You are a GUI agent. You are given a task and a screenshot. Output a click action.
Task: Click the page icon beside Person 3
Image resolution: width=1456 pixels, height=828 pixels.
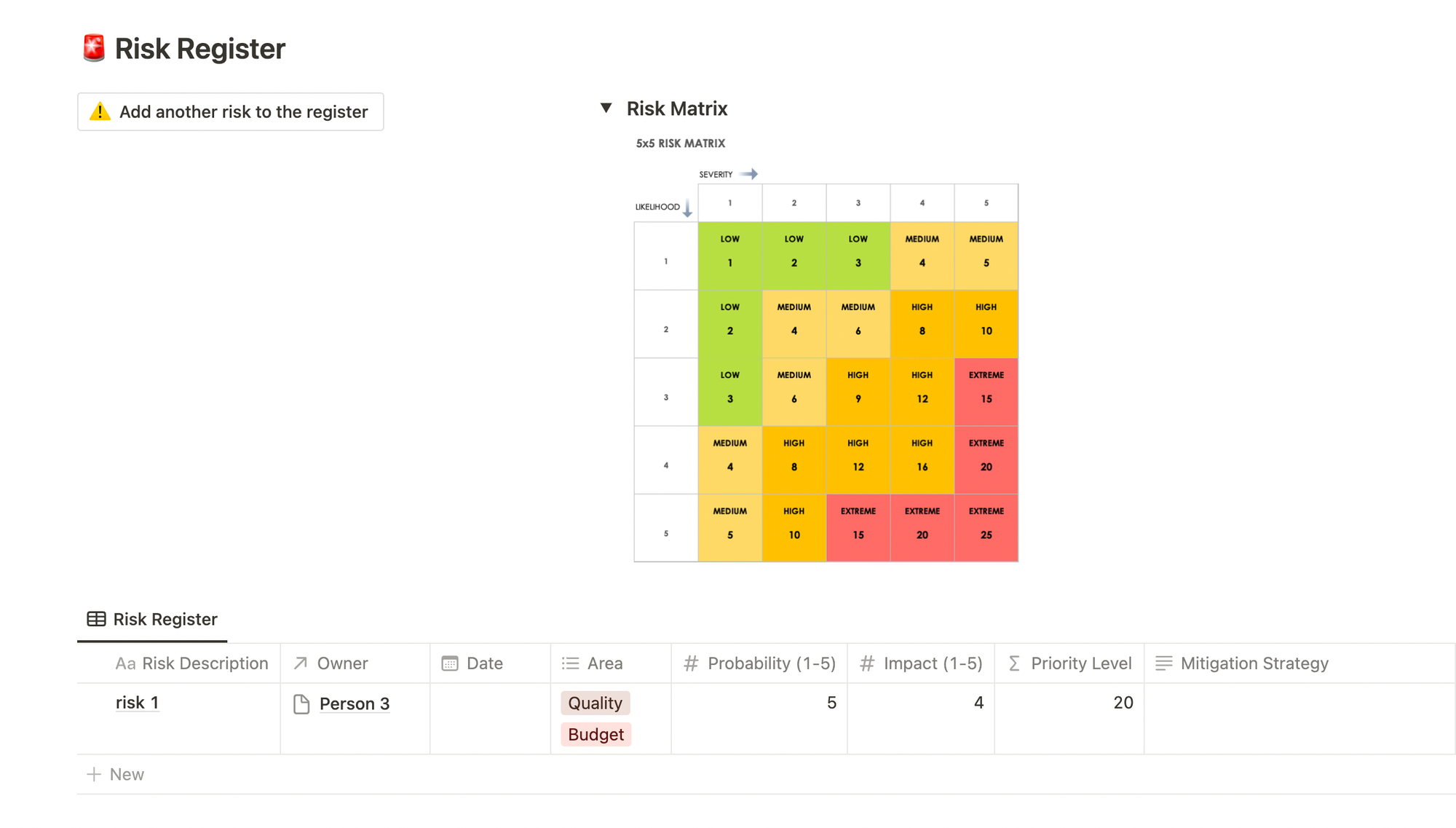click(301, 704)
